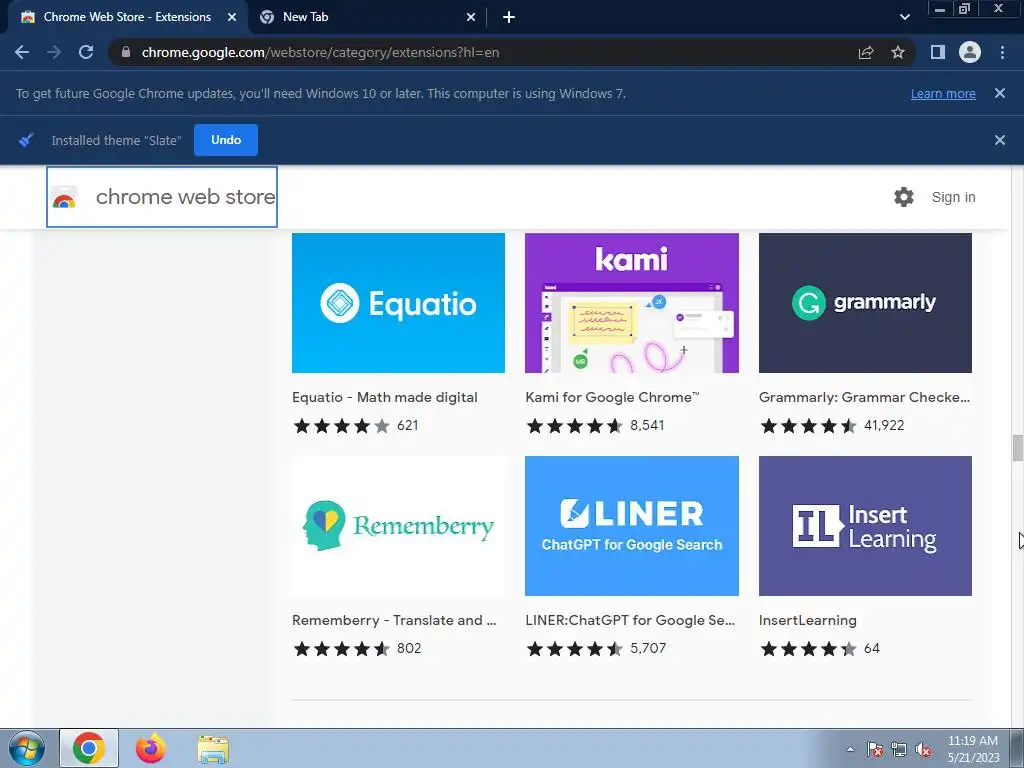Viewport: 1024px width, 768px height.
Task: Click the network tray icon
Action: coord(899,750)
